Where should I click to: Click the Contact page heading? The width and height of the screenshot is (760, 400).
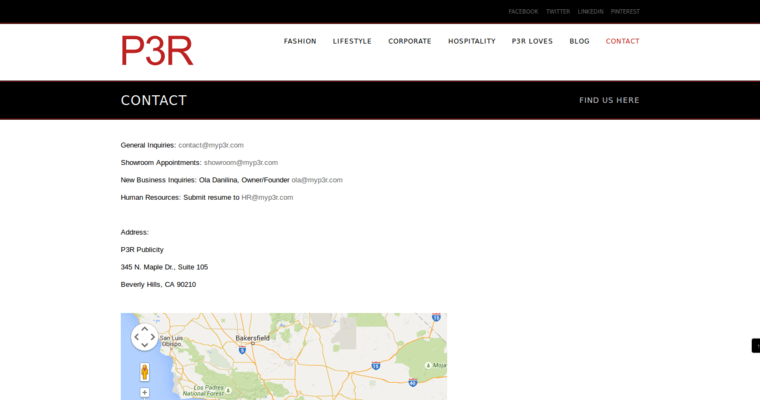[x=154, y=100]
